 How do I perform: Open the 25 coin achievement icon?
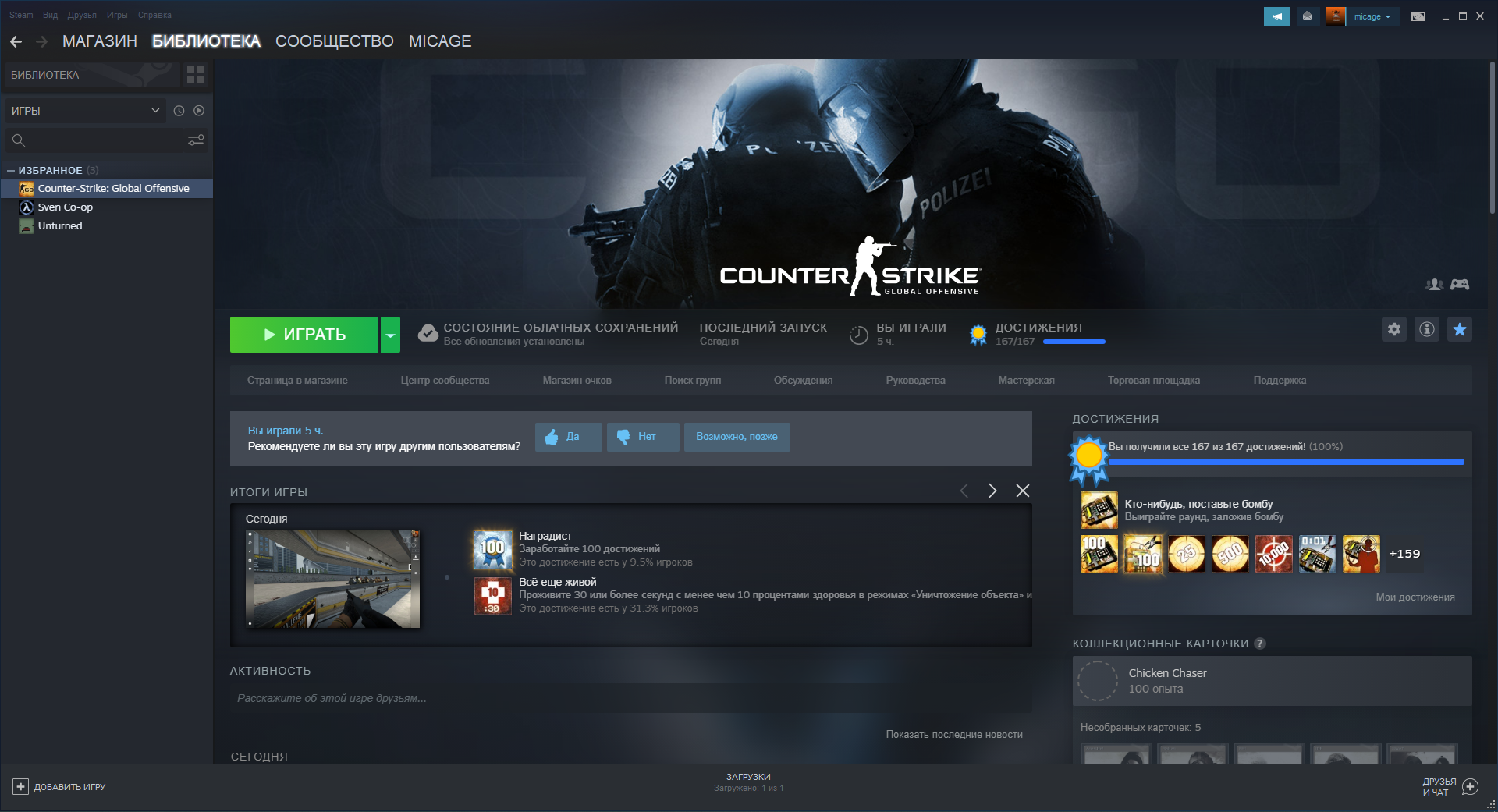[1187, 554]
